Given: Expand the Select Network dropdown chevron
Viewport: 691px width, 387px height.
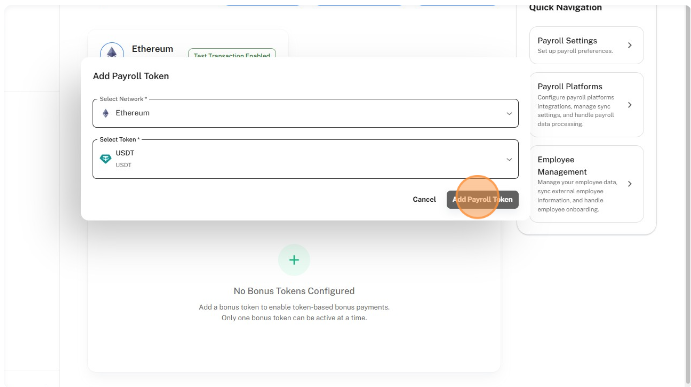Looking at the screenshot, I should tap(509, 114).
